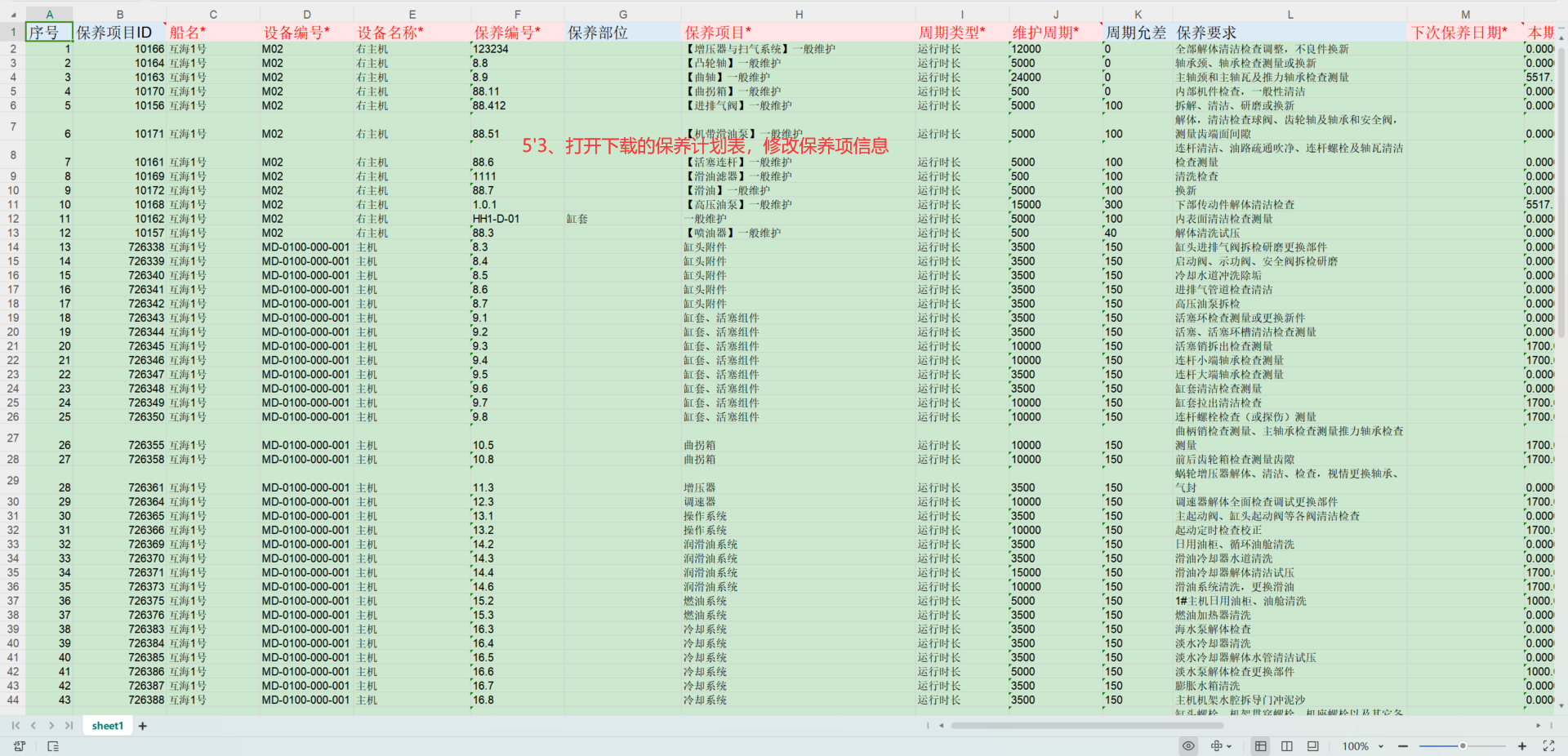
Task: Click the status bar list panel icon
Action: pyautogui.click(x=53, y=746)
